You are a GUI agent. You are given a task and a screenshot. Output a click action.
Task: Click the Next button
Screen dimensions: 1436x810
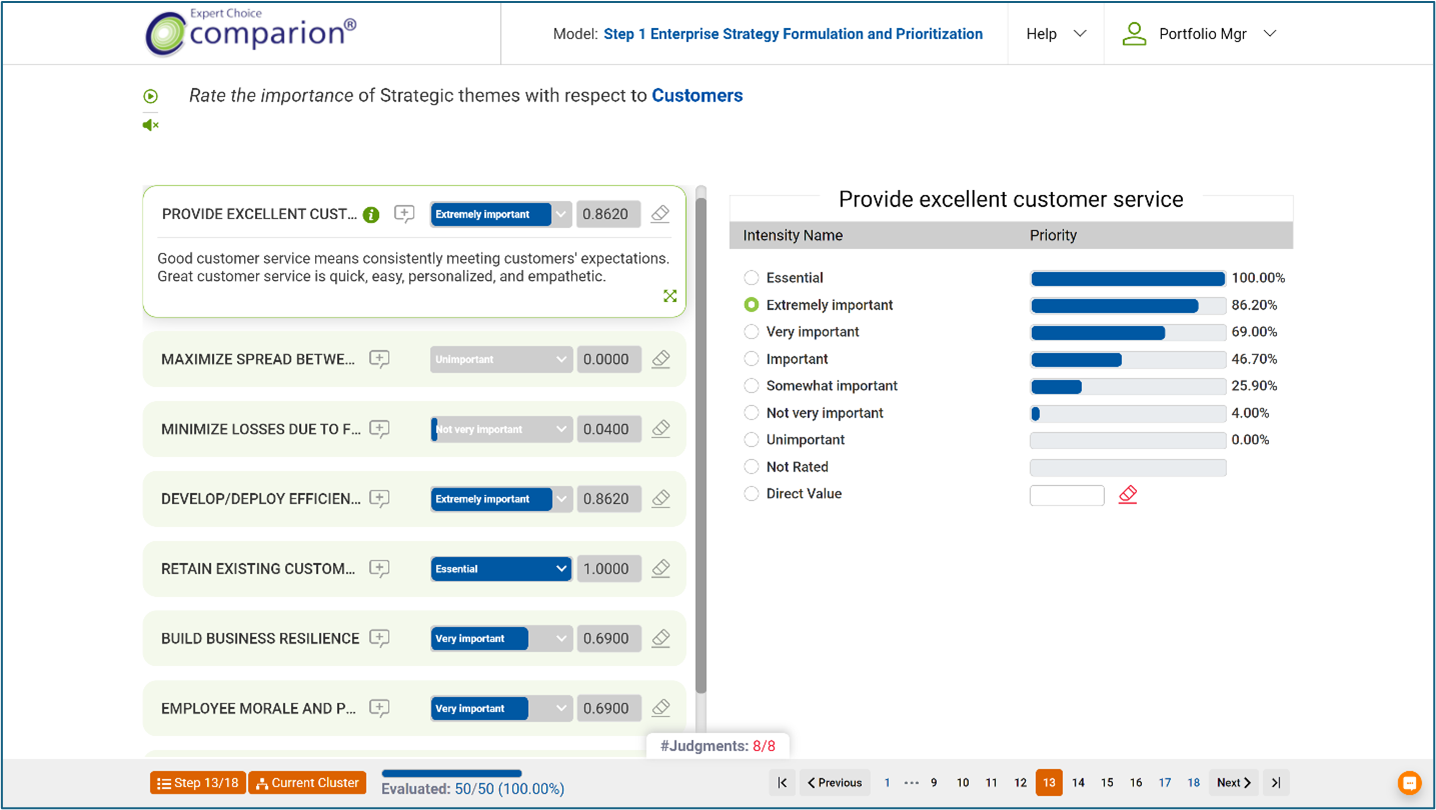[x=1233, y=783]
